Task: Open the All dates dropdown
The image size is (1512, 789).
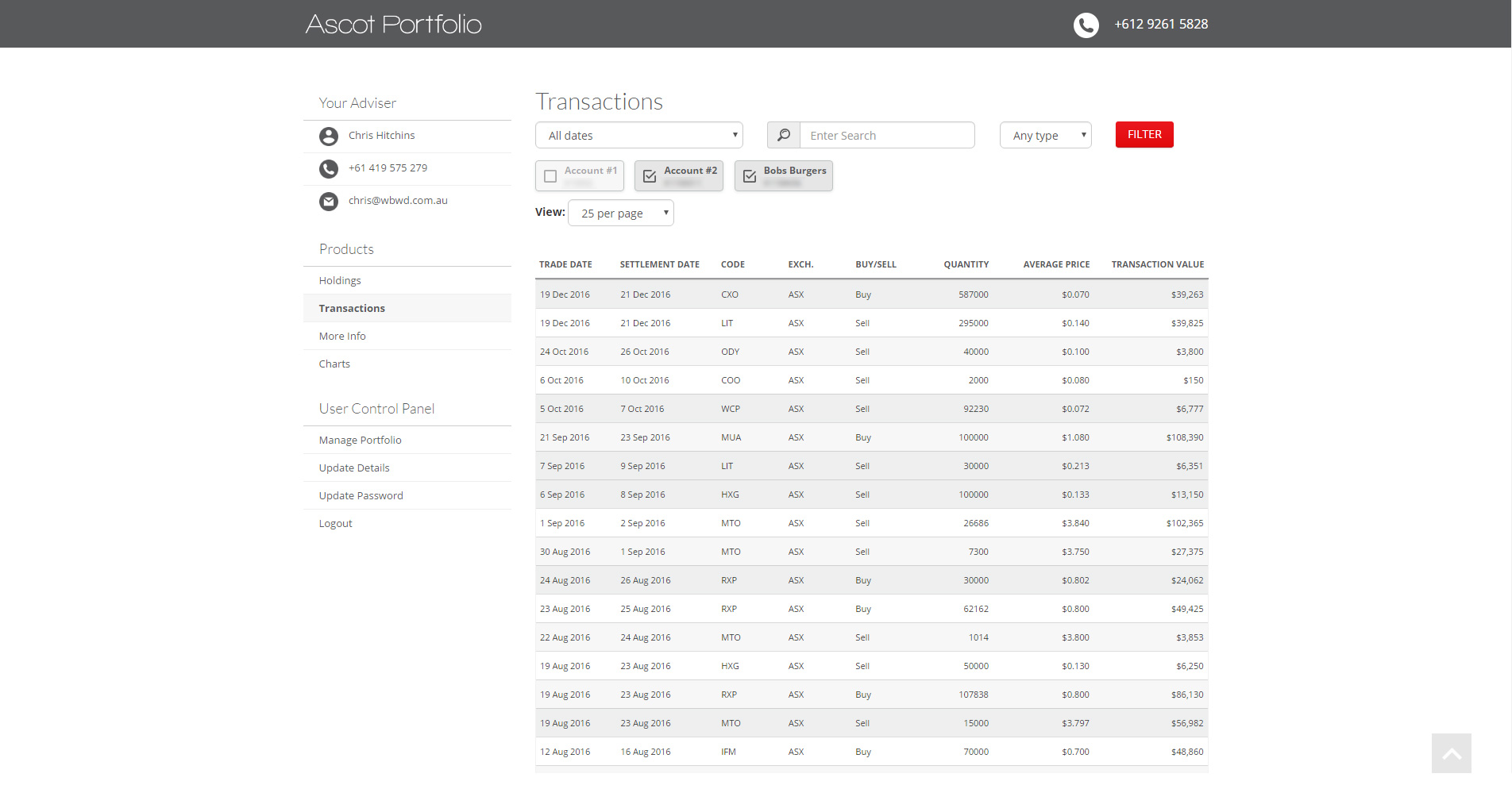Action: coord(638,136)
